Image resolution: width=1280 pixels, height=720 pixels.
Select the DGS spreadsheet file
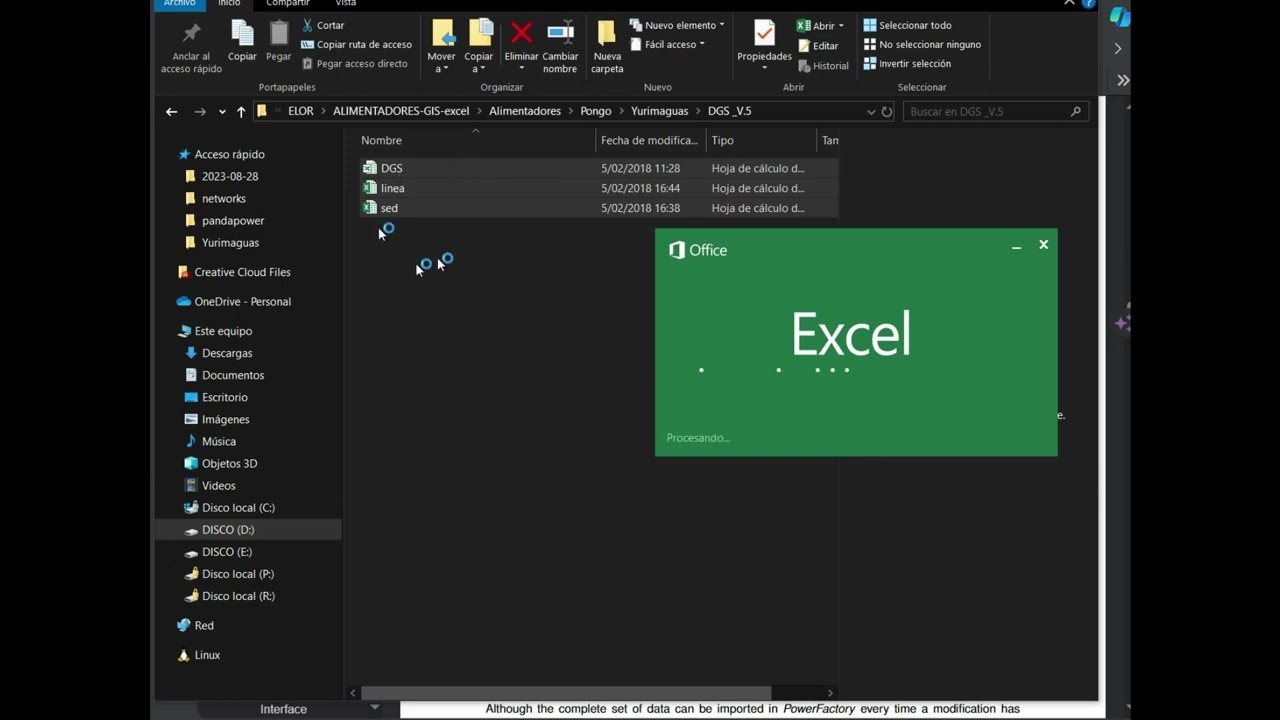(598, 168)
